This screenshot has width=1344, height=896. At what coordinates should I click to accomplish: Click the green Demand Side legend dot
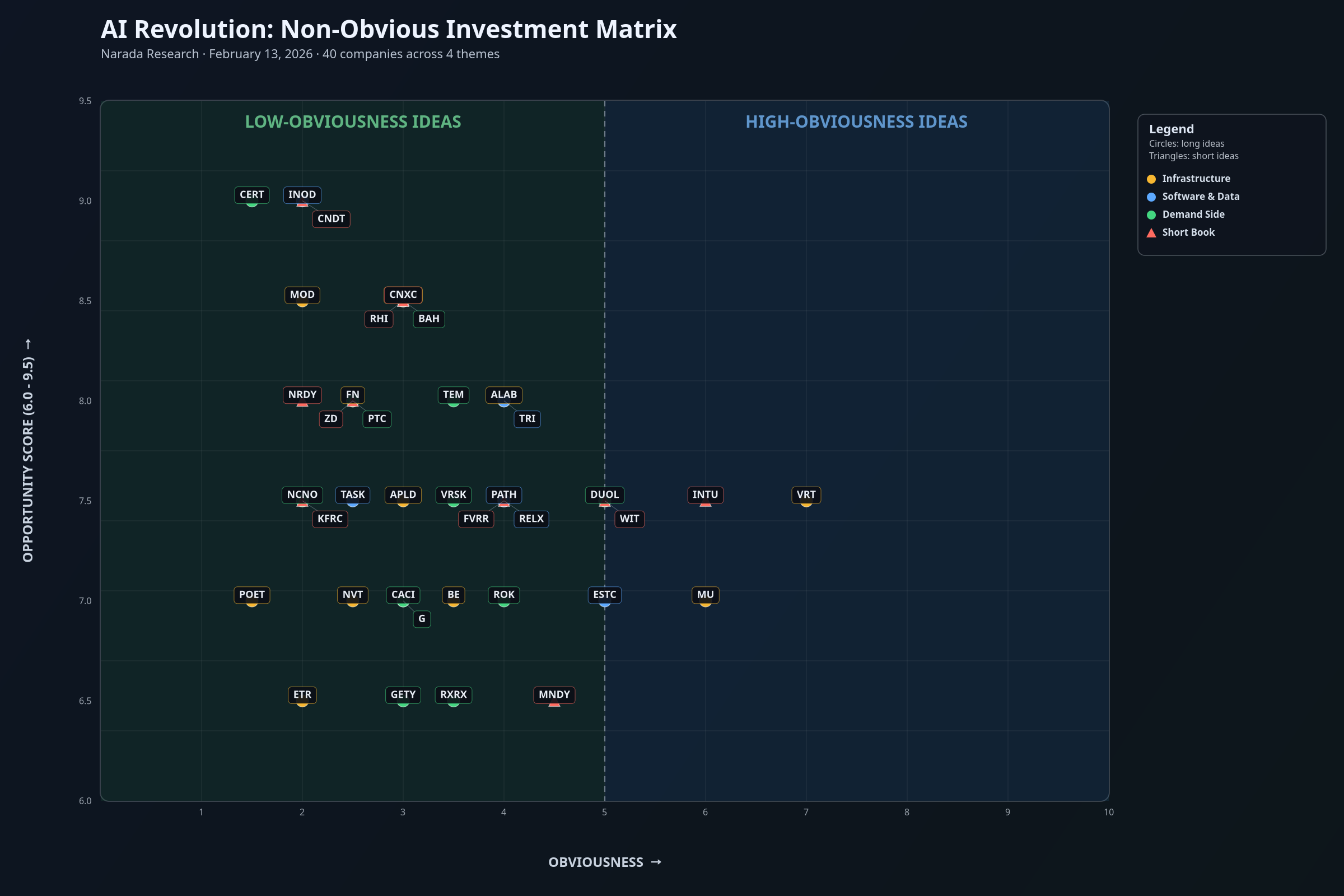click(x=1151, y=215)
